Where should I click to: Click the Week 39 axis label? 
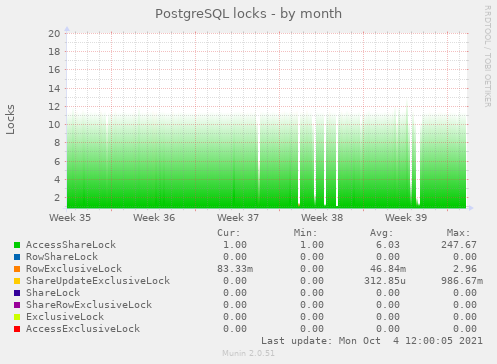click(x=406, y=218)
